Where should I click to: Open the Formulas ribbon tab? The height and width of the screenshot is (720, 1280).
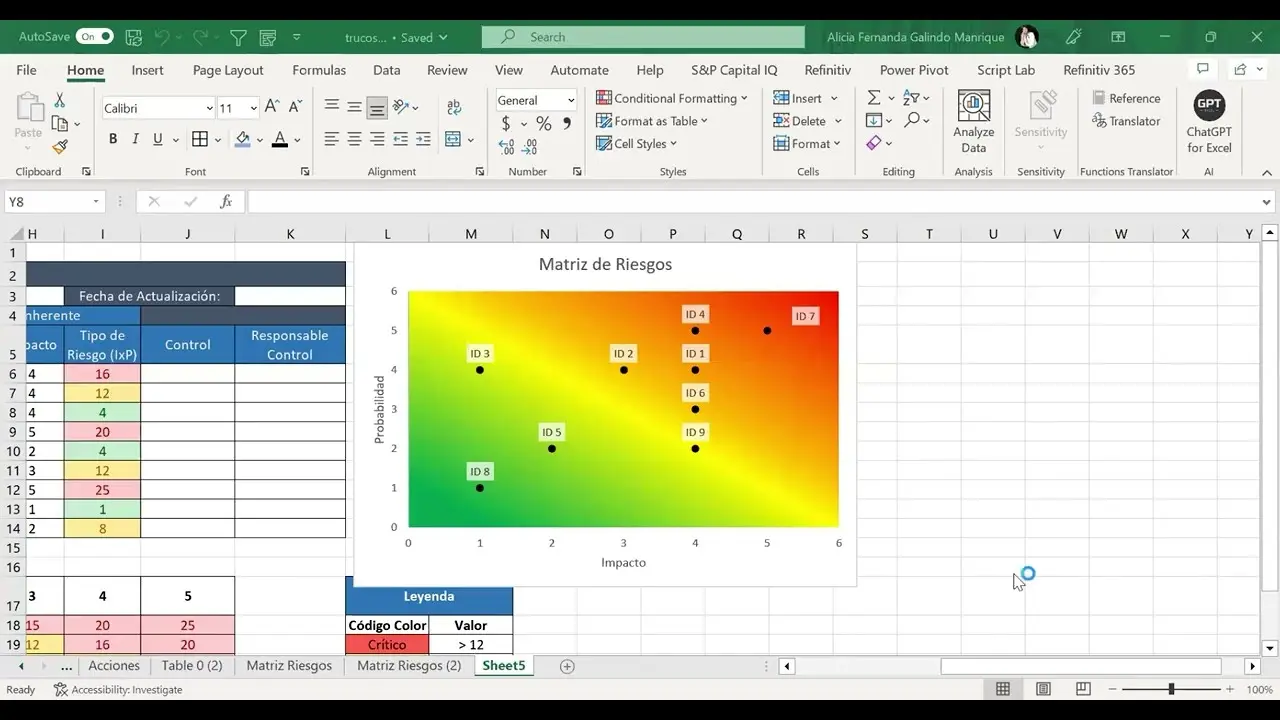(x=319, y=70)
